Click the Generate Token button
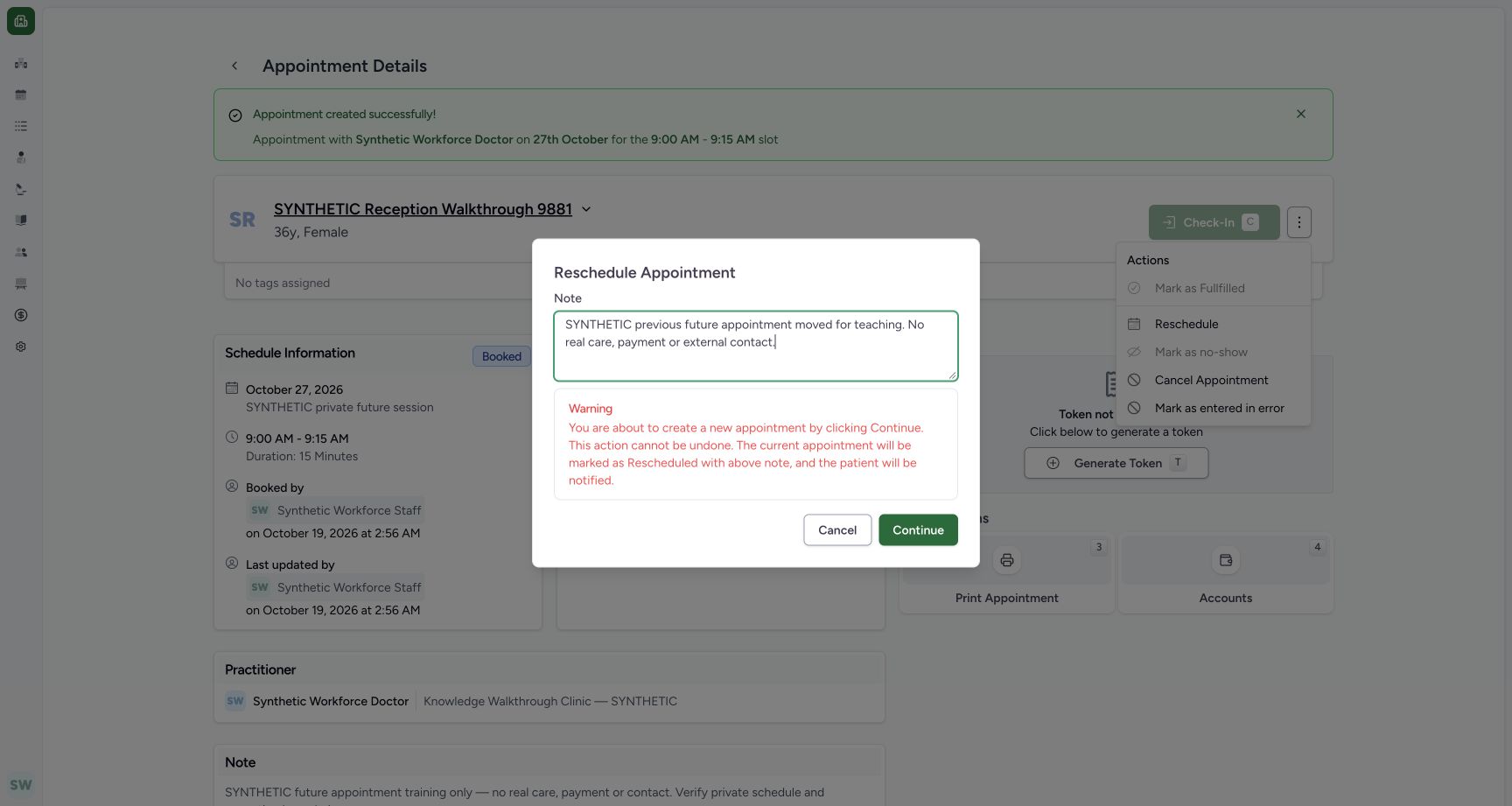Viewport: 1512px width, 806px height. [x=1116, y=463]
